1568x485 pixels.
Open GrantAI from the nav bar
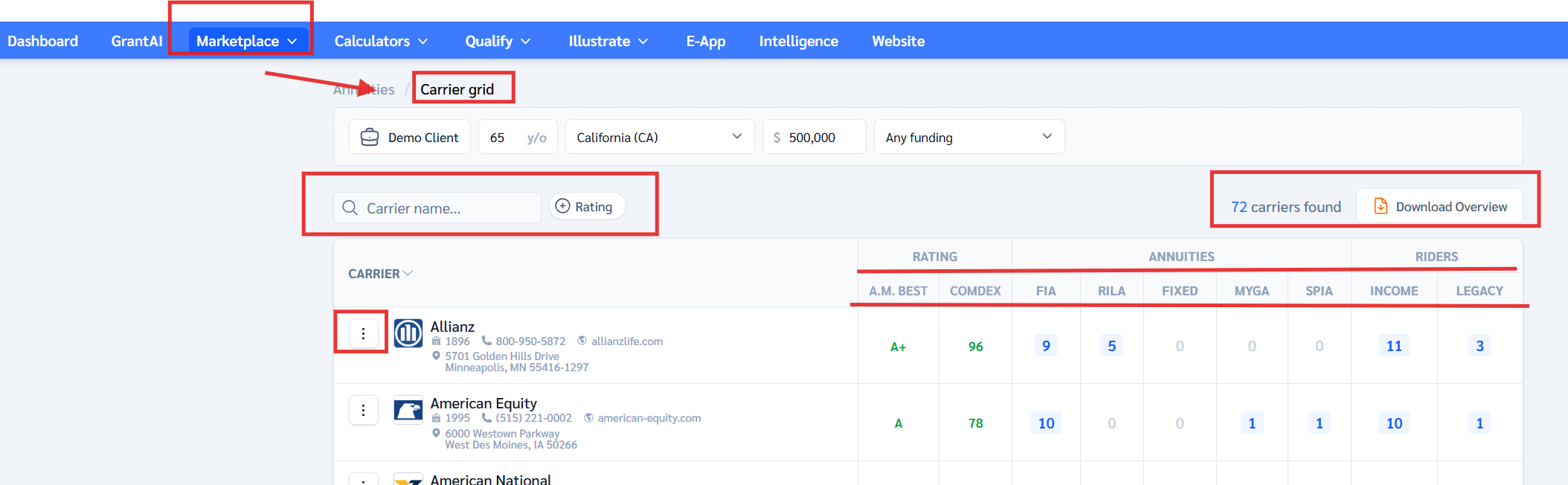coord(137,41)
